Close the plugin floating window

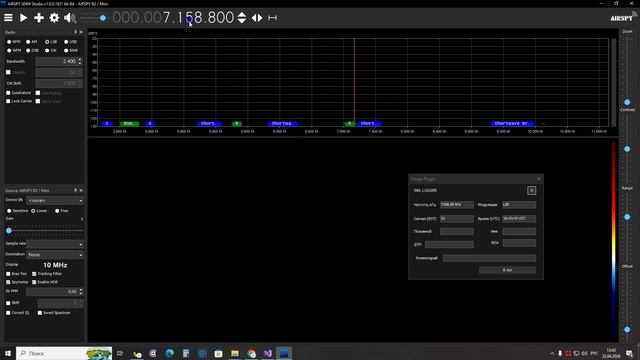click(539, 179)
